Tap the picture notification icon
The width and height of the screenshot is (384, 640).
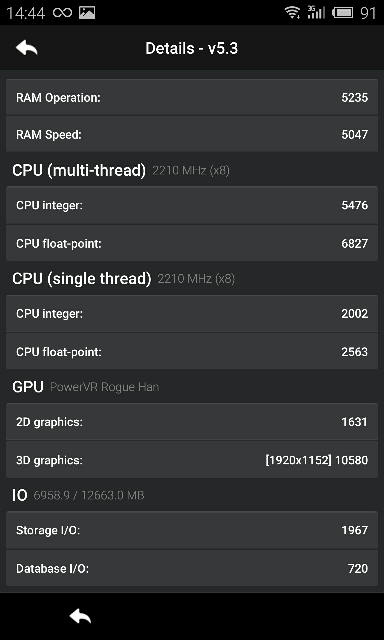(87, 13)
